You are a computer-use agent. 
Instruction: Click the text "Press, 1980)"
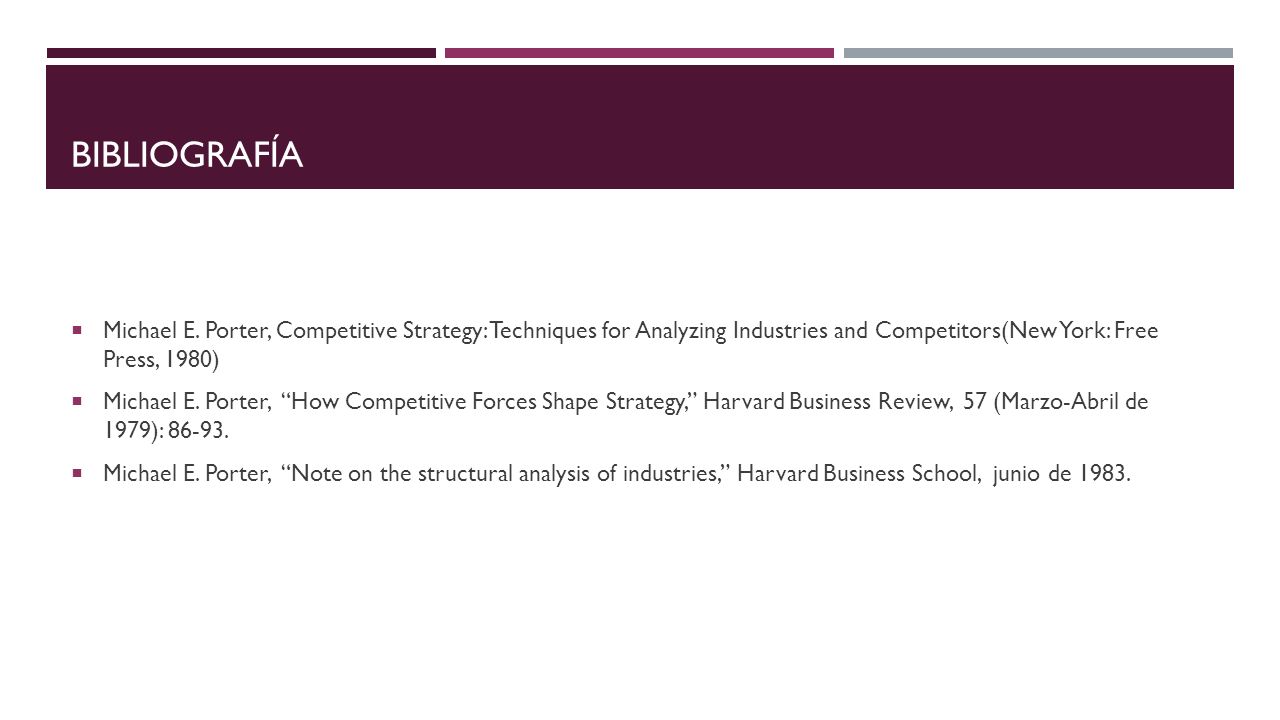click(161, 357)
